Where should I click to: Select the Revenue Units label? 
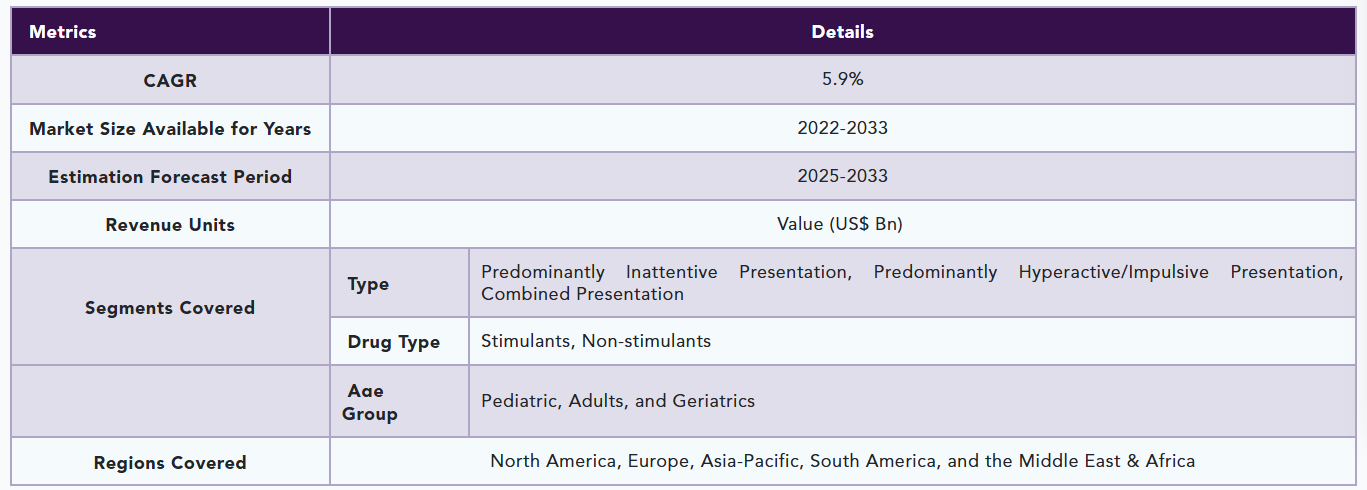point(170,225)
